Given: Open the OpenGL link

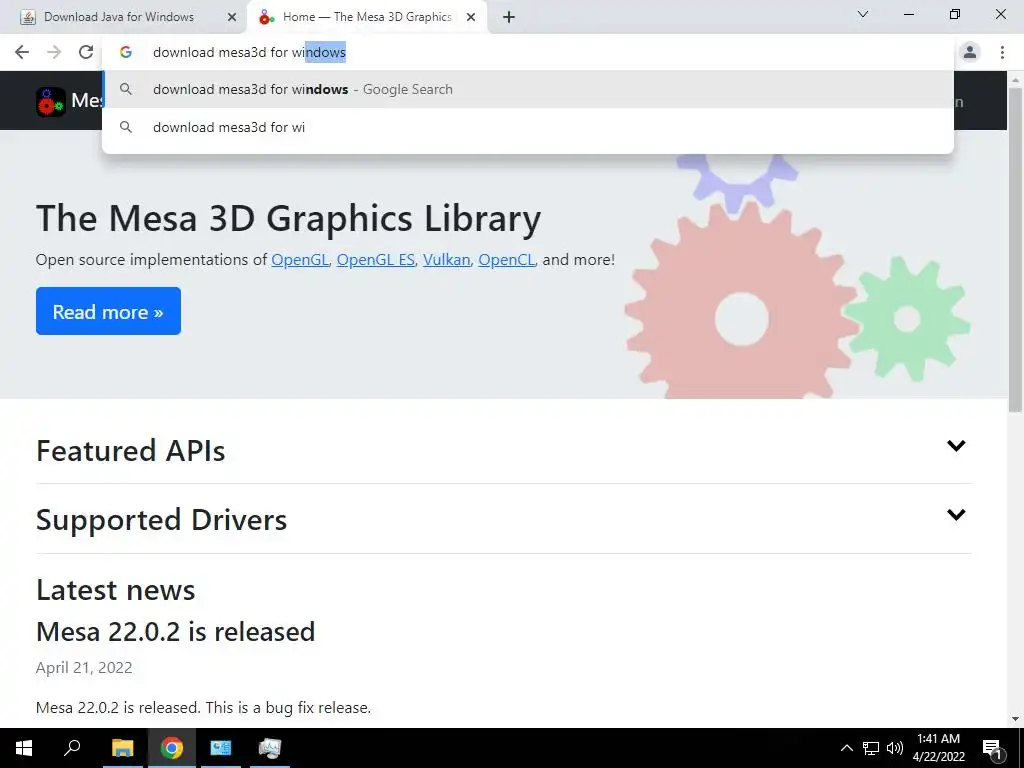Looking at the screenshot, I should (x=300, y=260).
